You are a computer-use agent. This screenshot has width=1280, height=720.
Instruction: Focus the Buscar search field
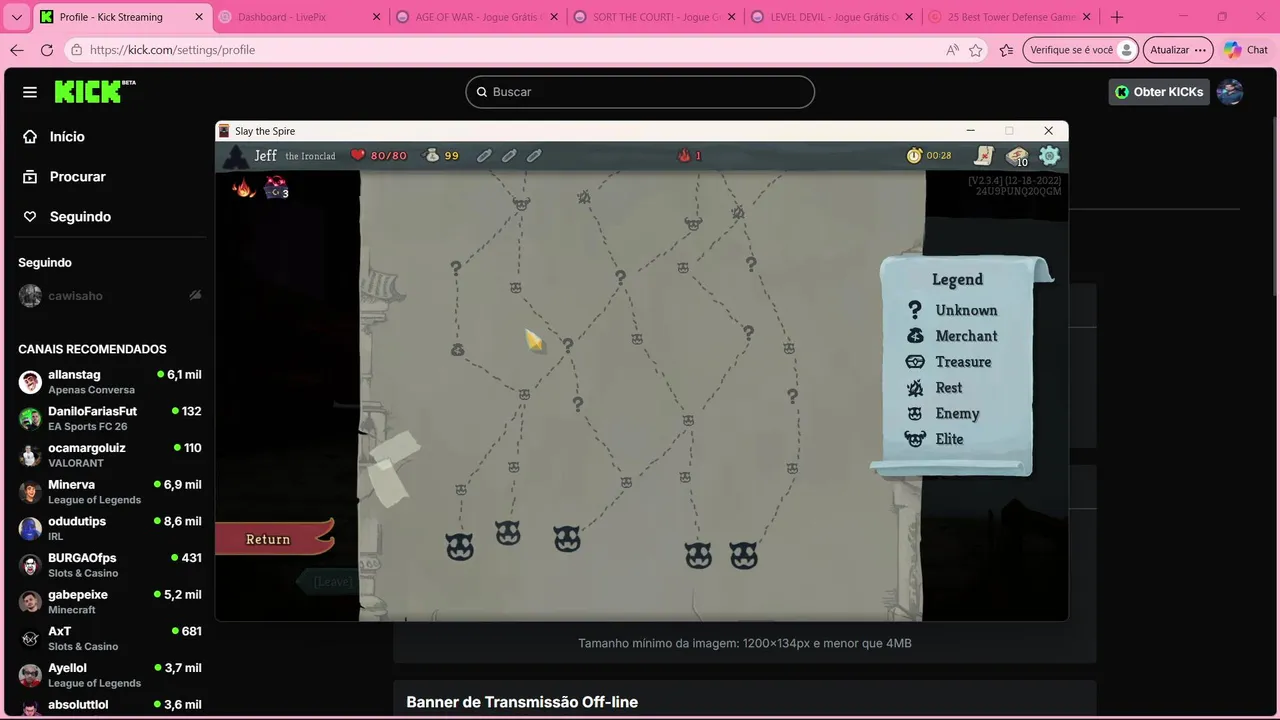pyautogui.click(x=640, y=92)
